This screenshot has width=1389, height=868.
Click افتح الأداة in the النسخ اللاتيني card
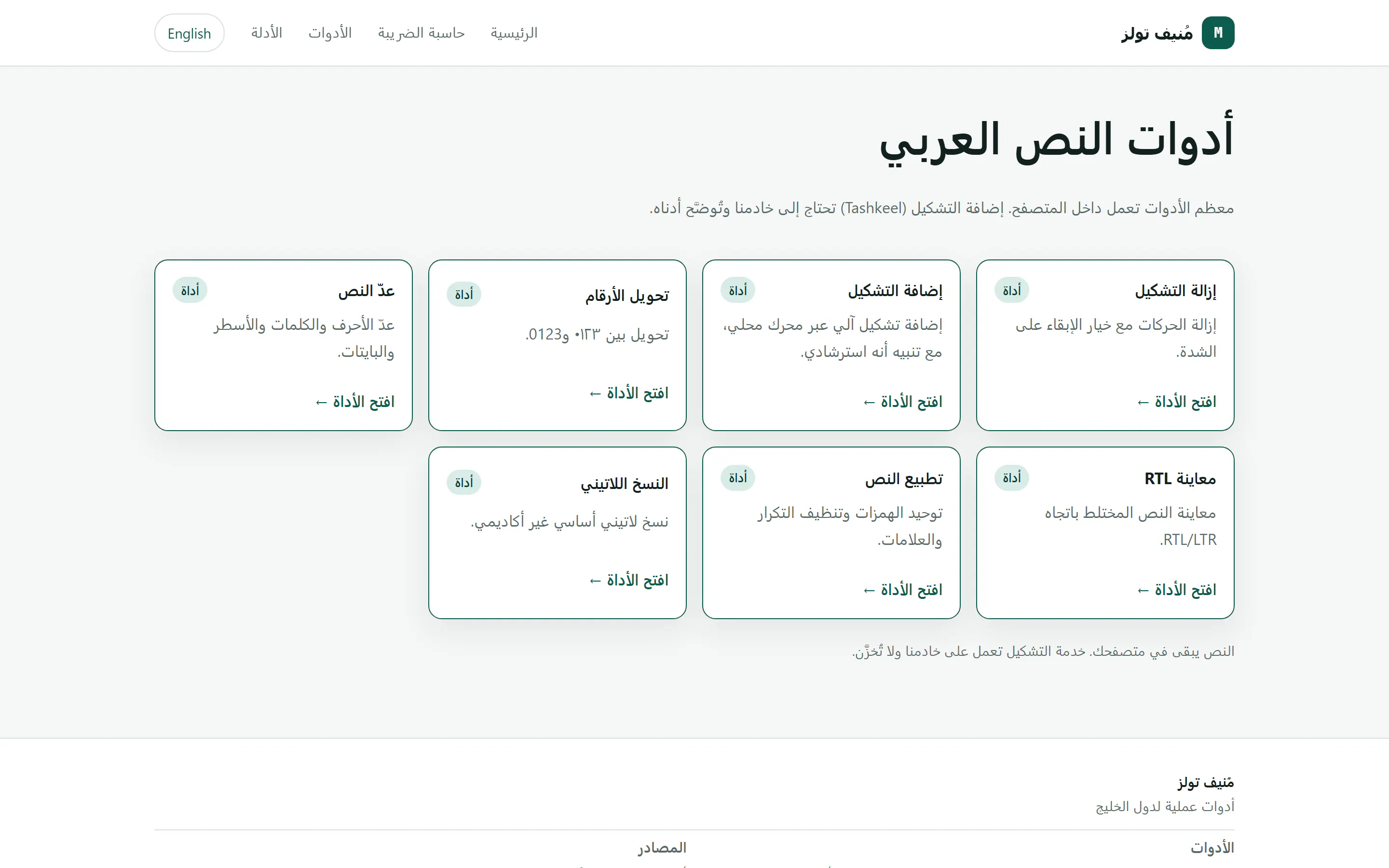tap(629, 581)
